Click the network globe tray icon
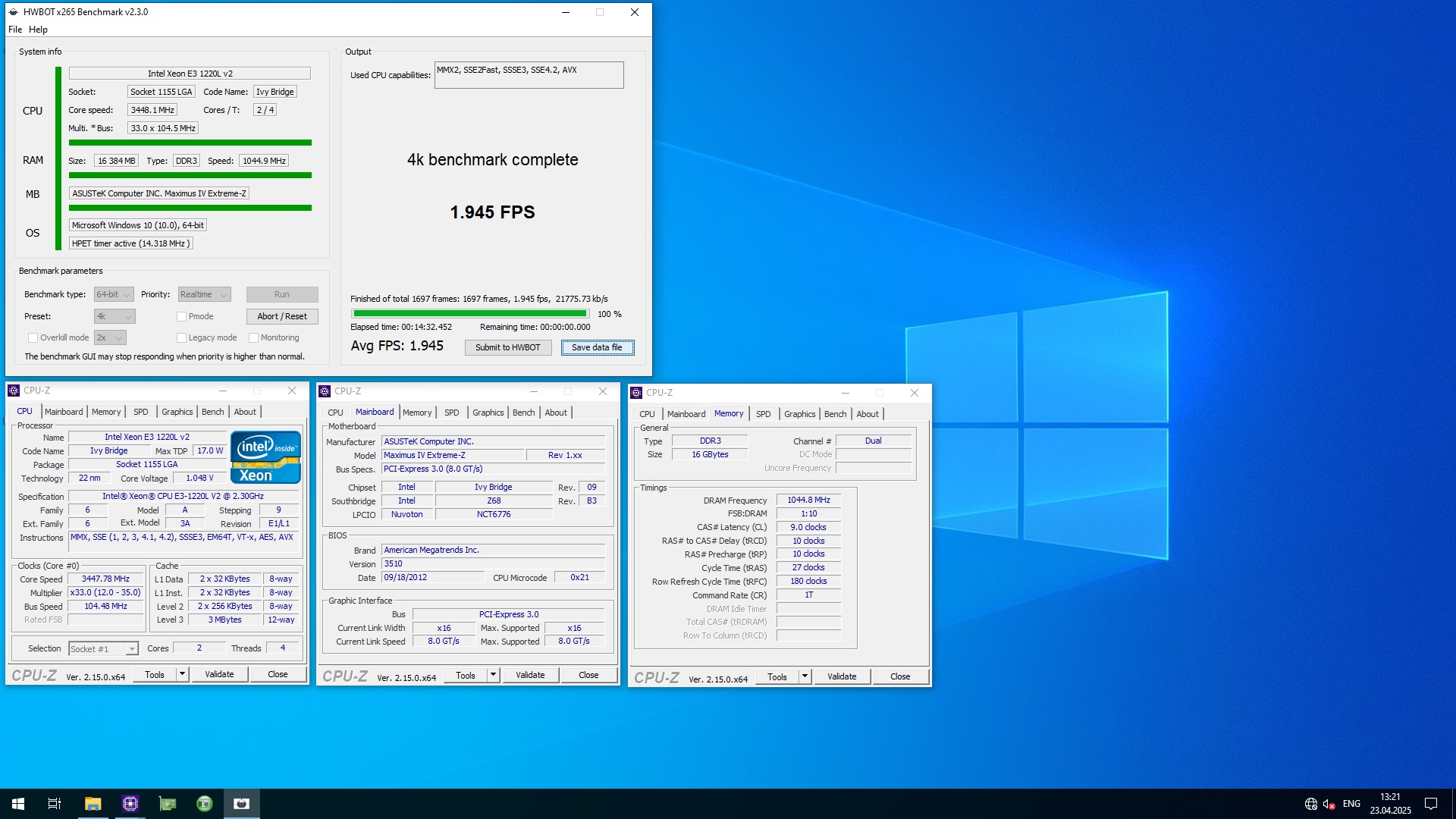The height and width of the screenshot is (819, 1456). [1311, 804]
